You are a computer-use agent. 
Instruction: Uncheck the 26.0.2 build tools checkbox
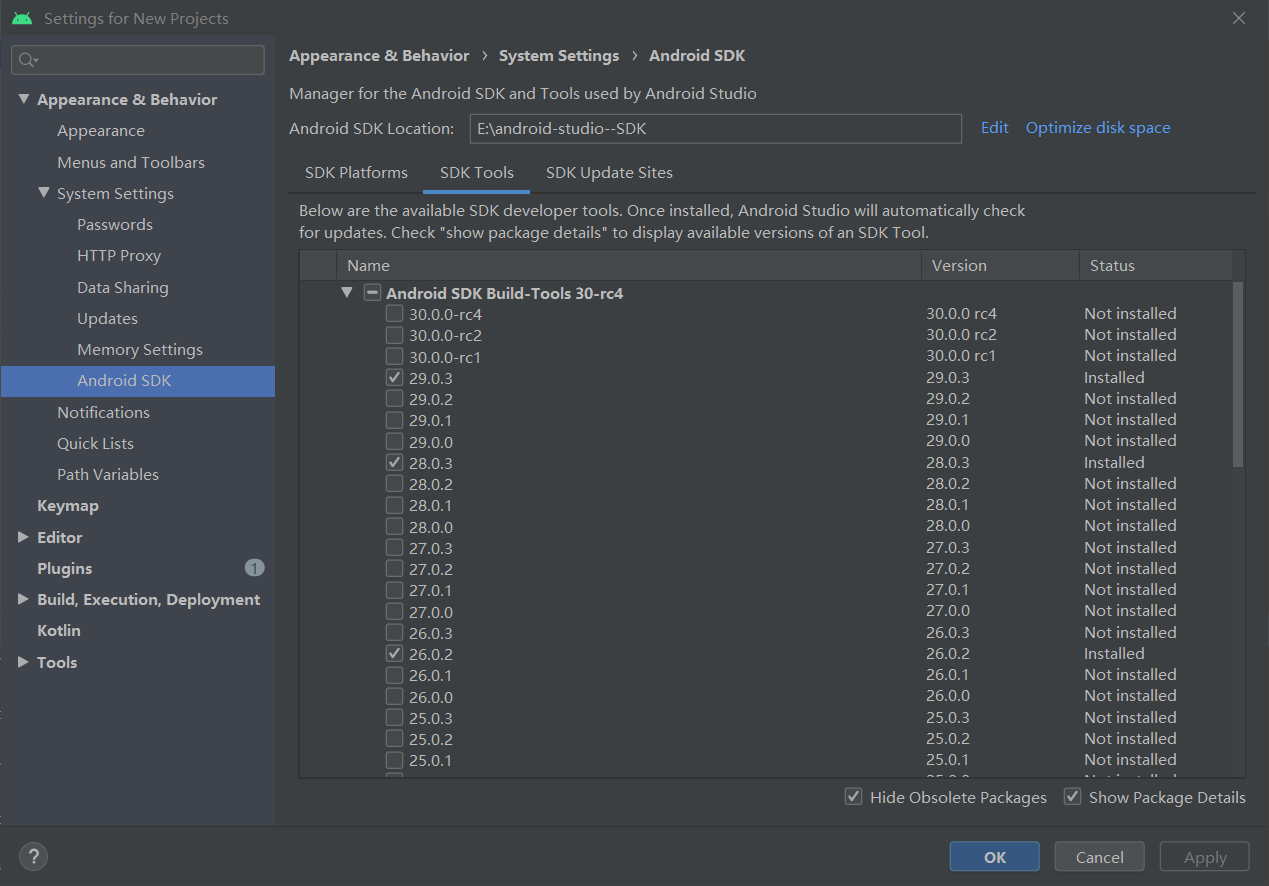coord(394,654)
